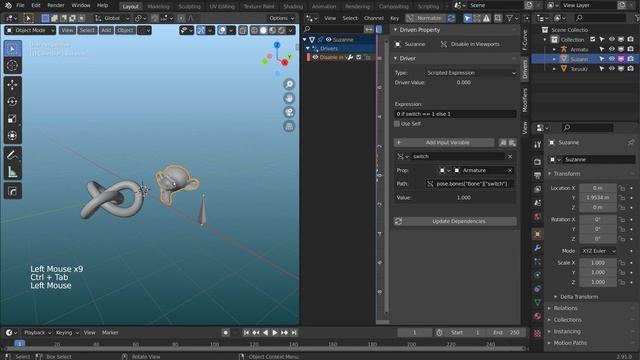Click the Scale X value field
The image size is (640, 360).
point(598,263)
